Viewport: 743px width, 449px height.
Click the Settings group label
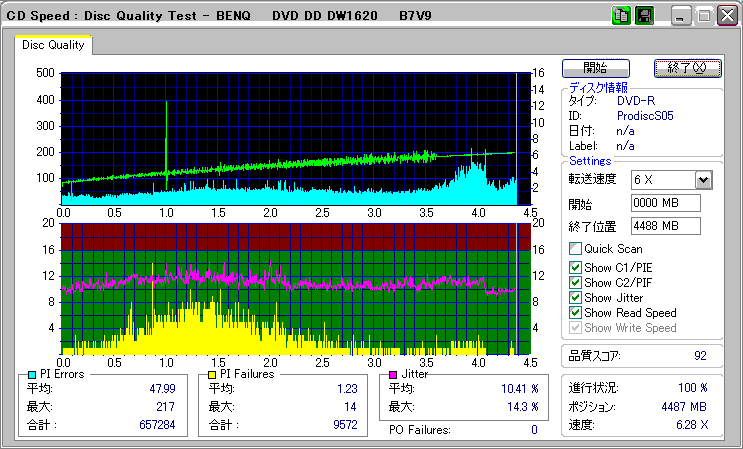click(590, 161)
